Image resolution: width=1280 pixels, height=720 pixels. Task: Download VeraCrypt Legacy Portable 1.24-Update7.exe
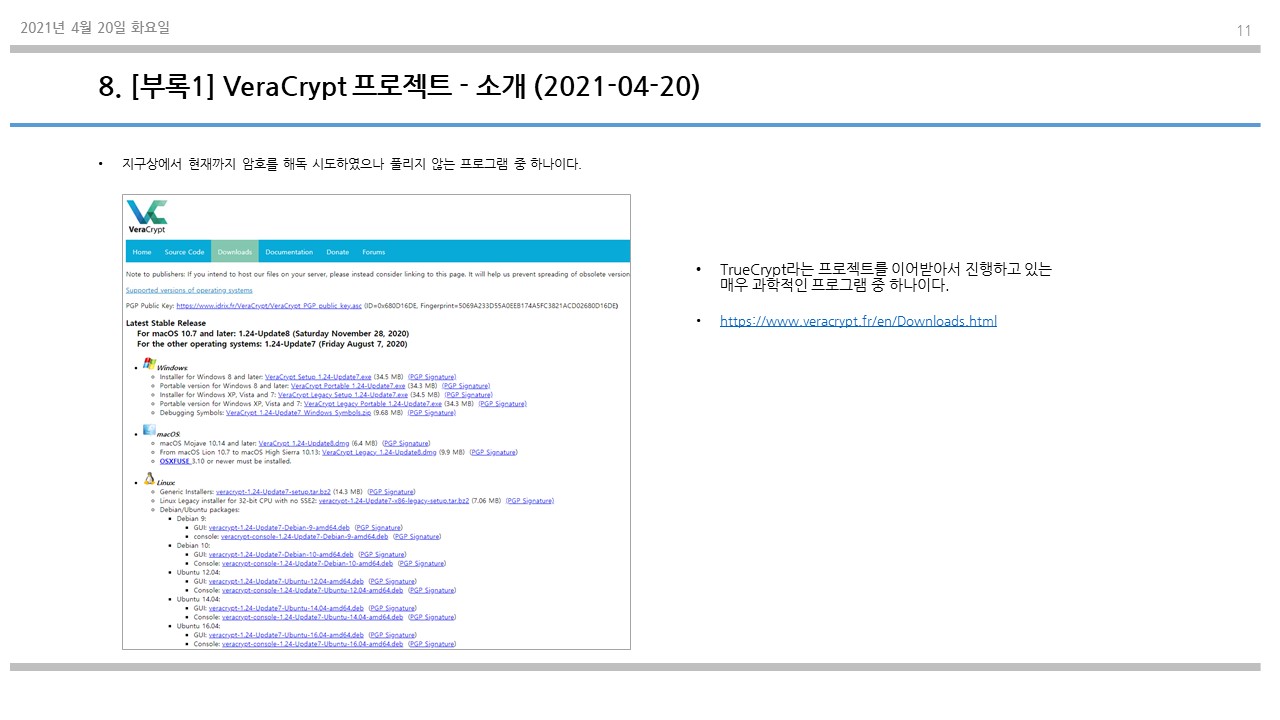coord(373,403)
